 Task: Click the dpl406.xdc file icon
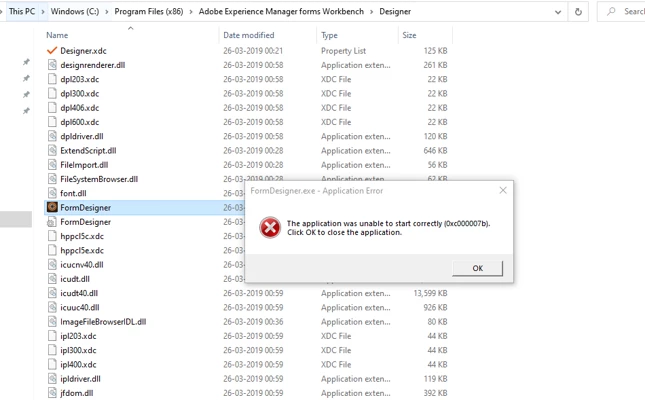pos(52,108)
